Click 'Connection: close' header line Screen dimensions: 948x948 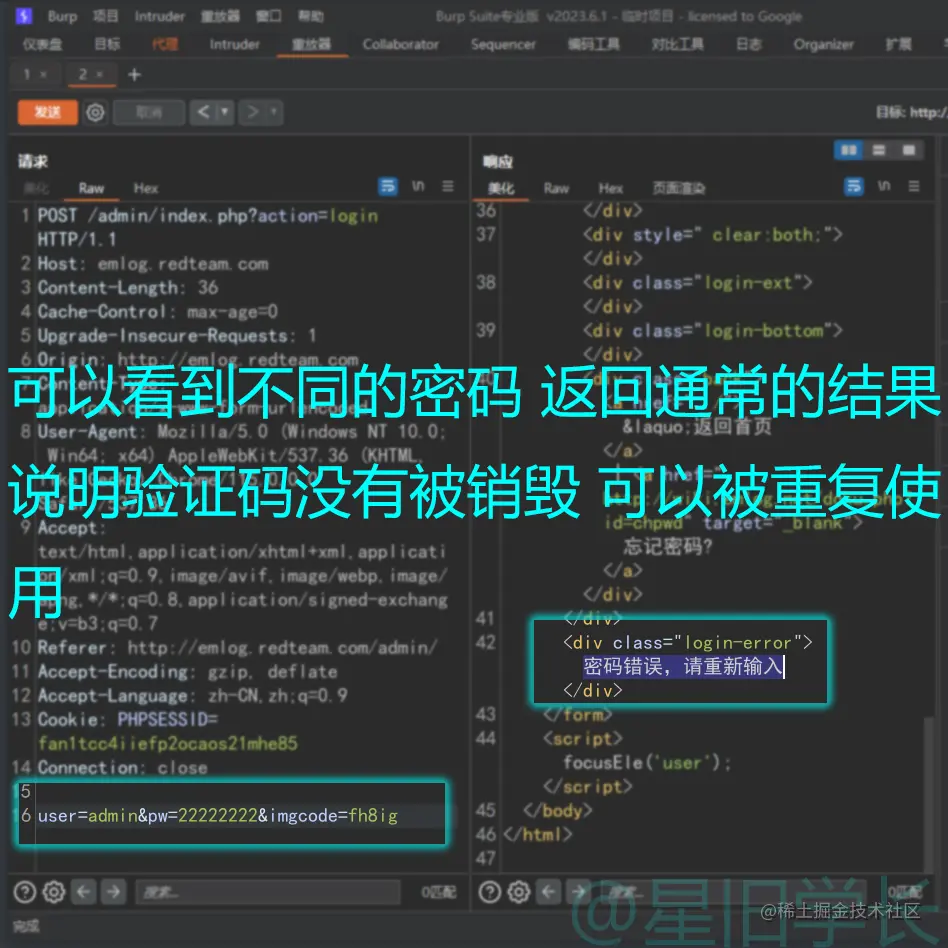point(122,767)
